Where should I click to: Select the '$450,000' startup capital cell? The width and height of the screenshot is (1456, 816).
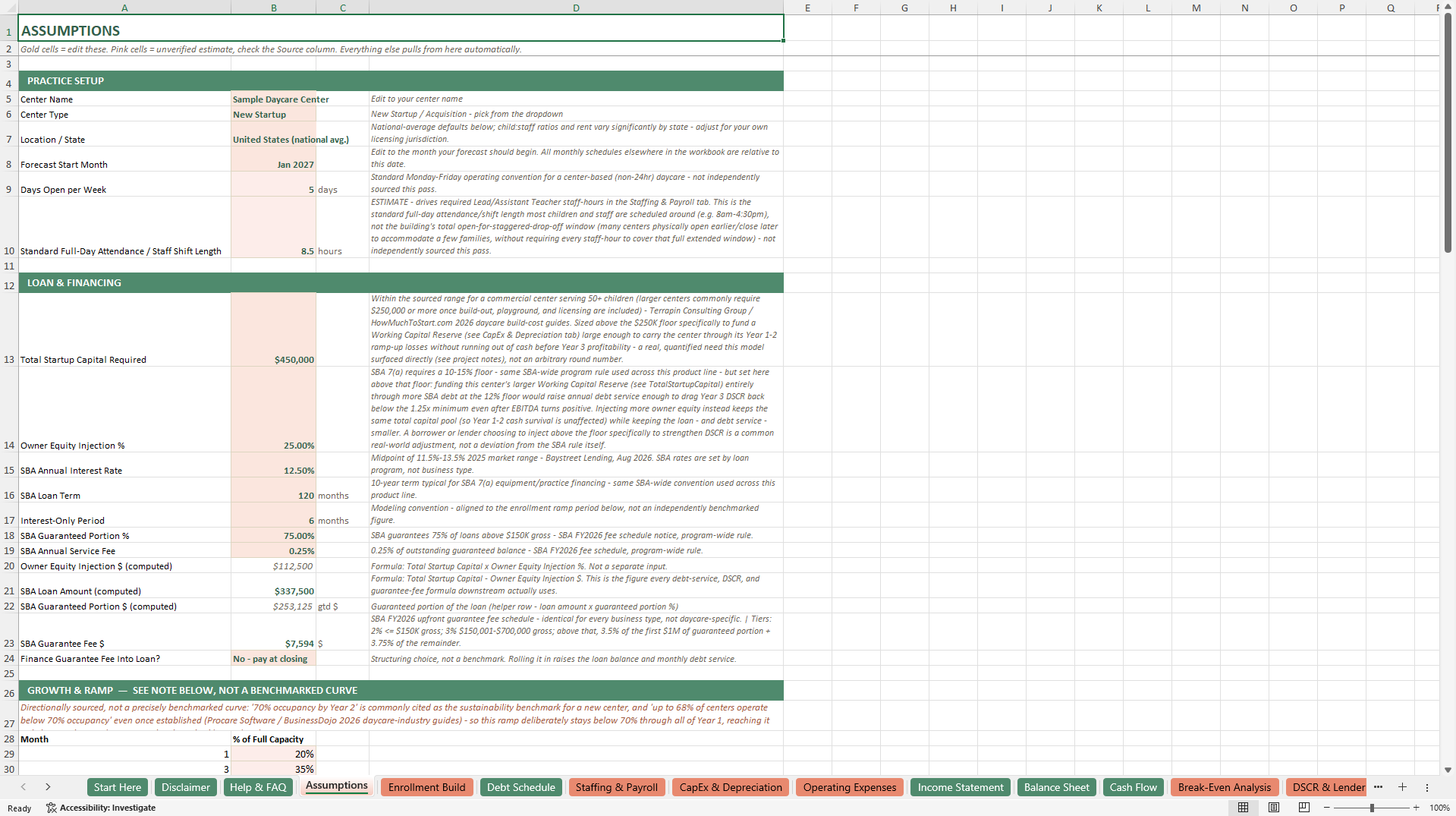pyautogui.click(x=273, y=330)
